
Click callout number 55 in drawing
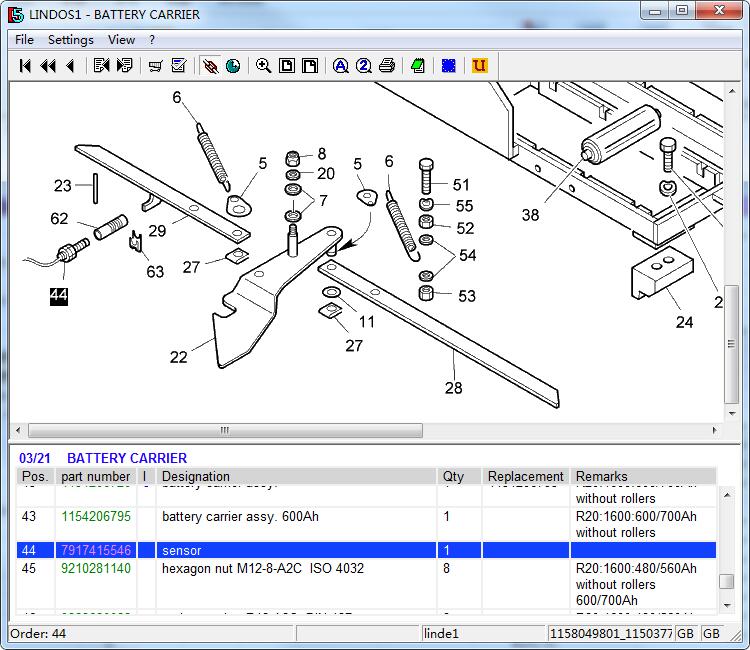pos(464,206)
